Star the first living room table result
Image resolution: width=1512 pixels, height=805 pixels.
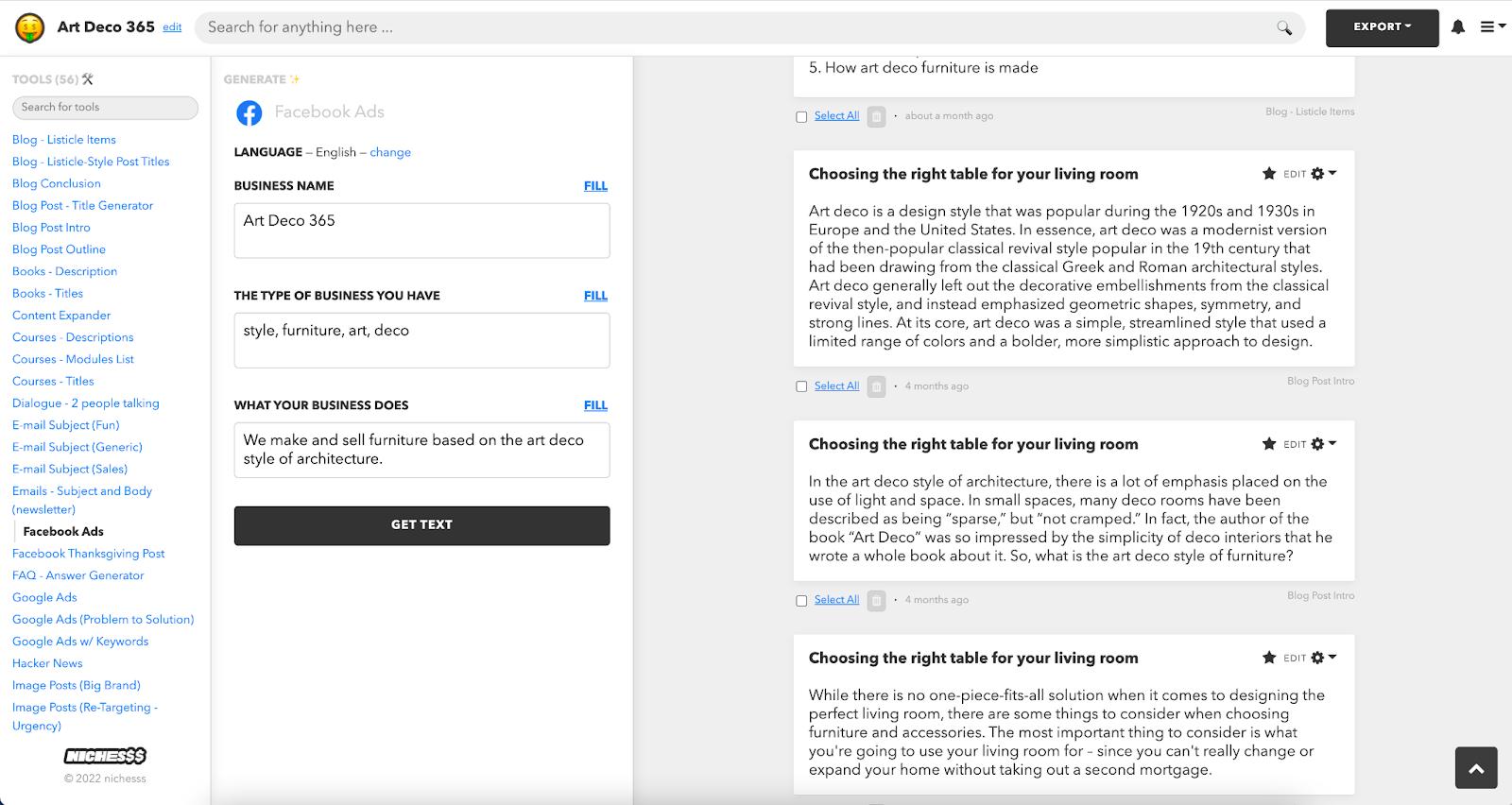(x=1269, y=174)
